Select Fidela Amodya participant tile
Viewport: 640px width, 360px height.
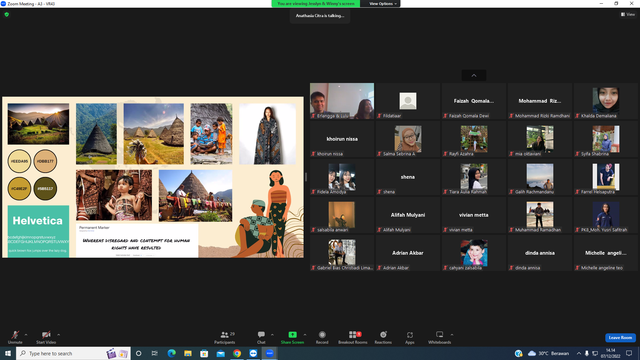click(x=342, y=177)
